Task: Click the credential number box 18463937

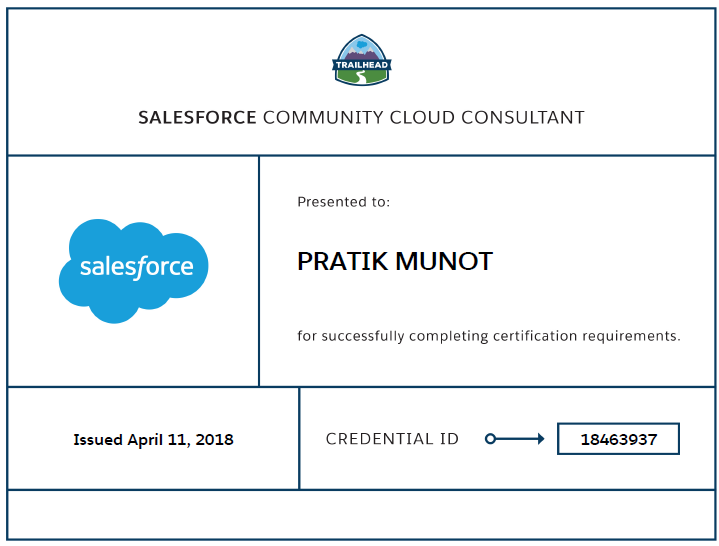Action: (x=618, y=439)
